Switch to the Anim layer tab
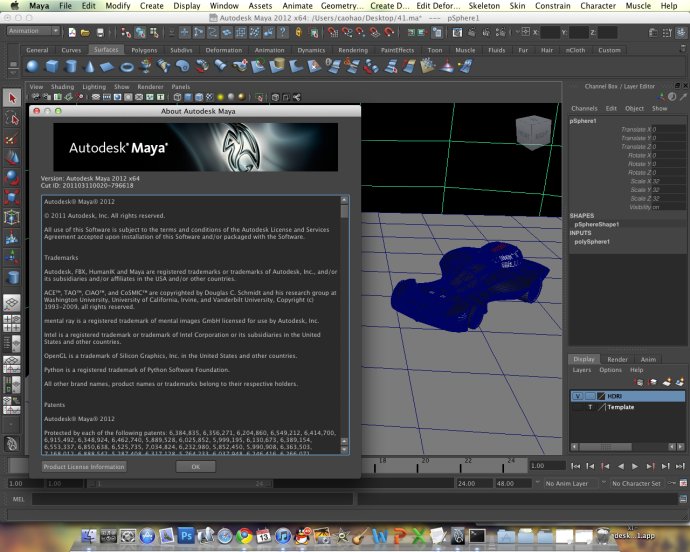This screenshot has width=690, height=552. tap(648, 359)
